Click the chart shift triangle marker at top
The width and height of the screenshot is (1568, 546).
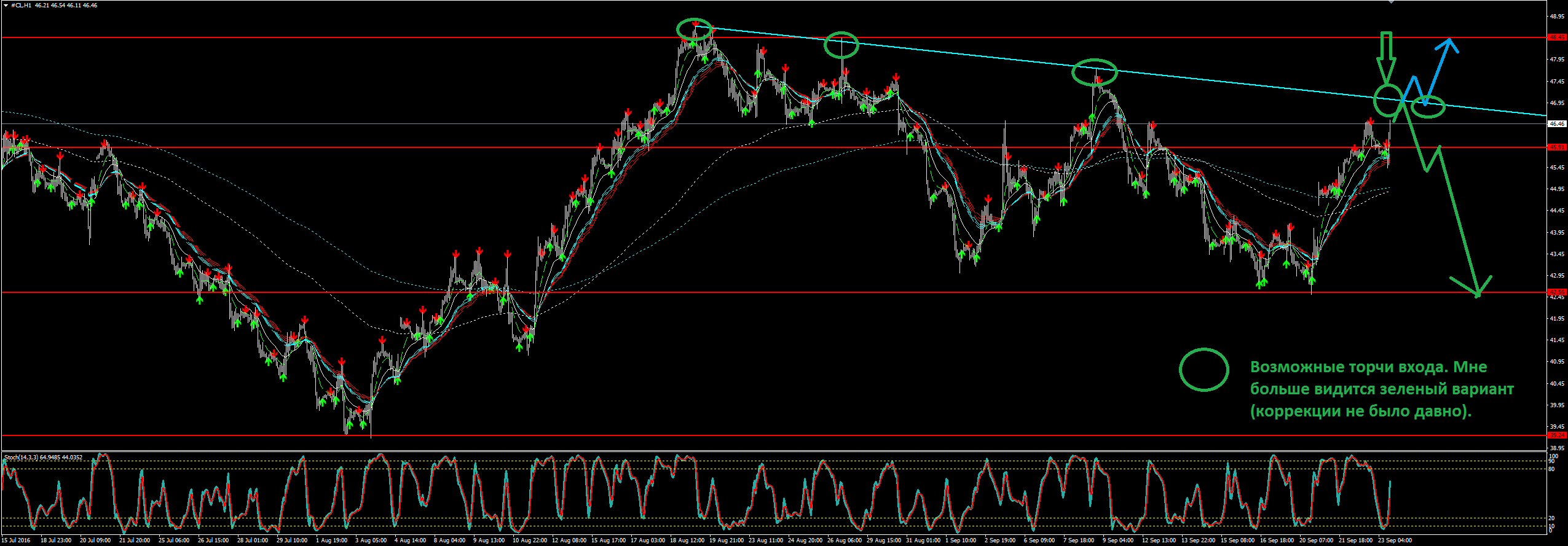pyautogui.click(x=1392, y=2)
